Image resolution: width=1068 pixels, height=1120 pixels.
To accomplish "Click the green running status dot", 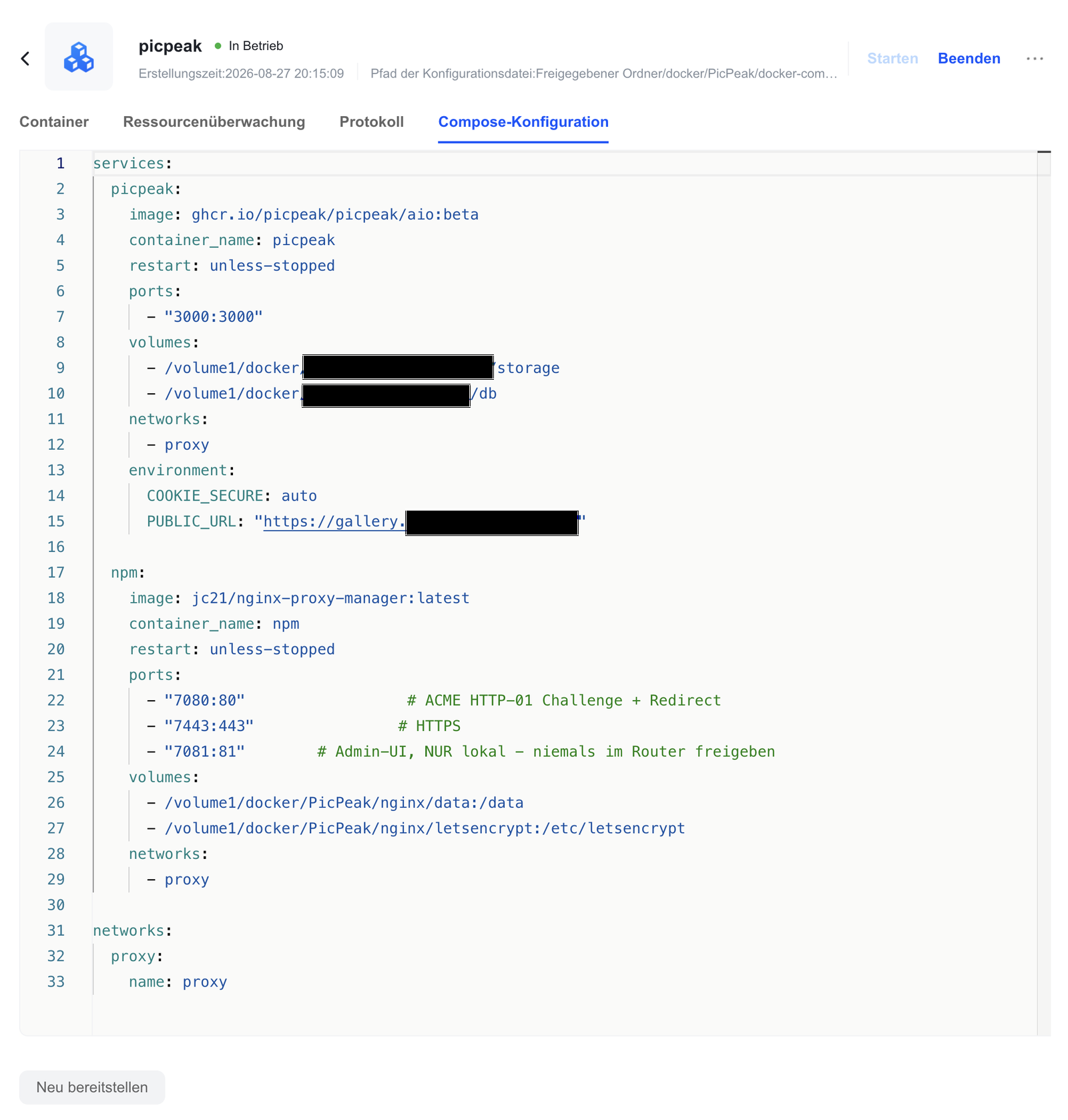I will (x=218, y=46).
